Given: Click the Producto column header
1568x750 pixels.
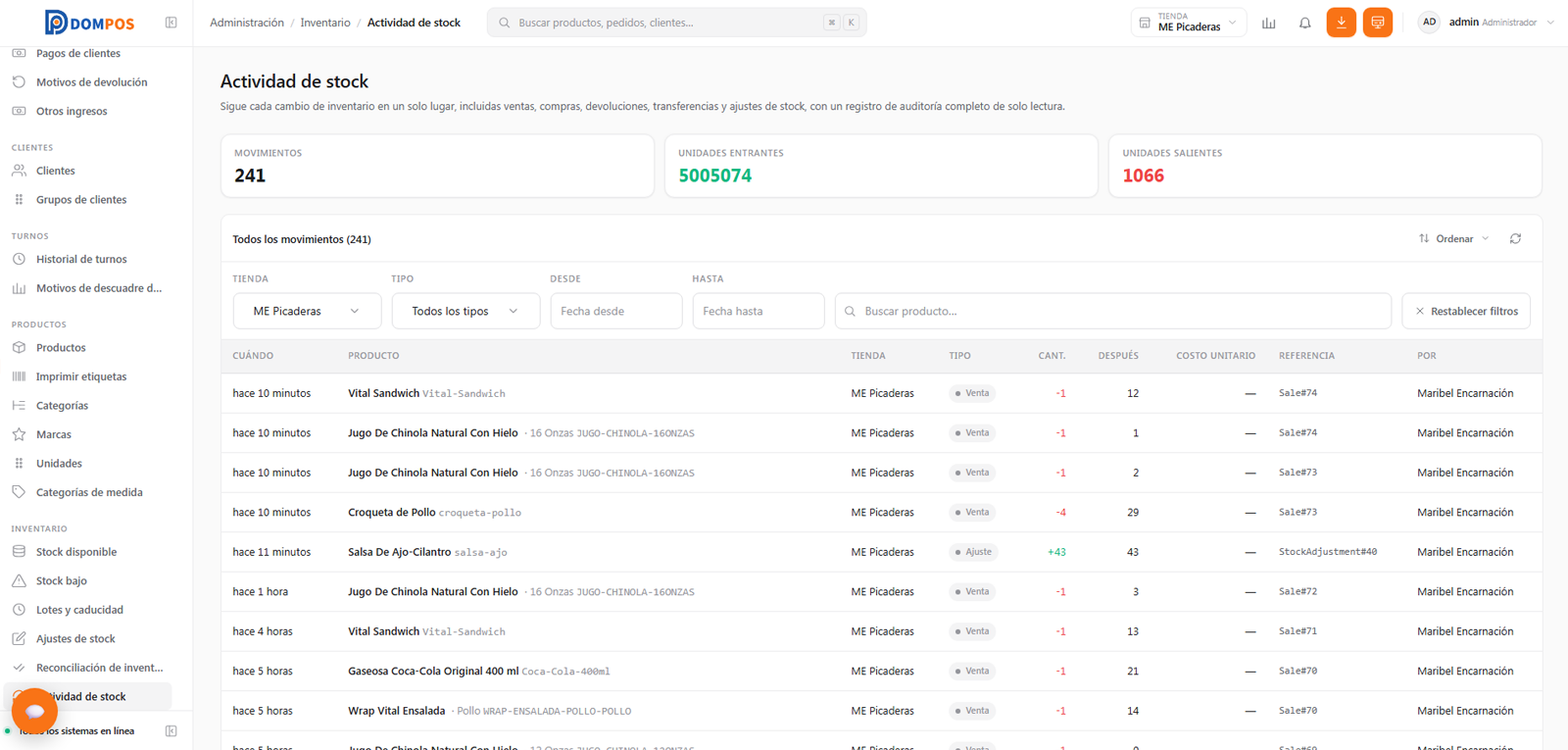Looking at the screenshot, I should point(373,356).
